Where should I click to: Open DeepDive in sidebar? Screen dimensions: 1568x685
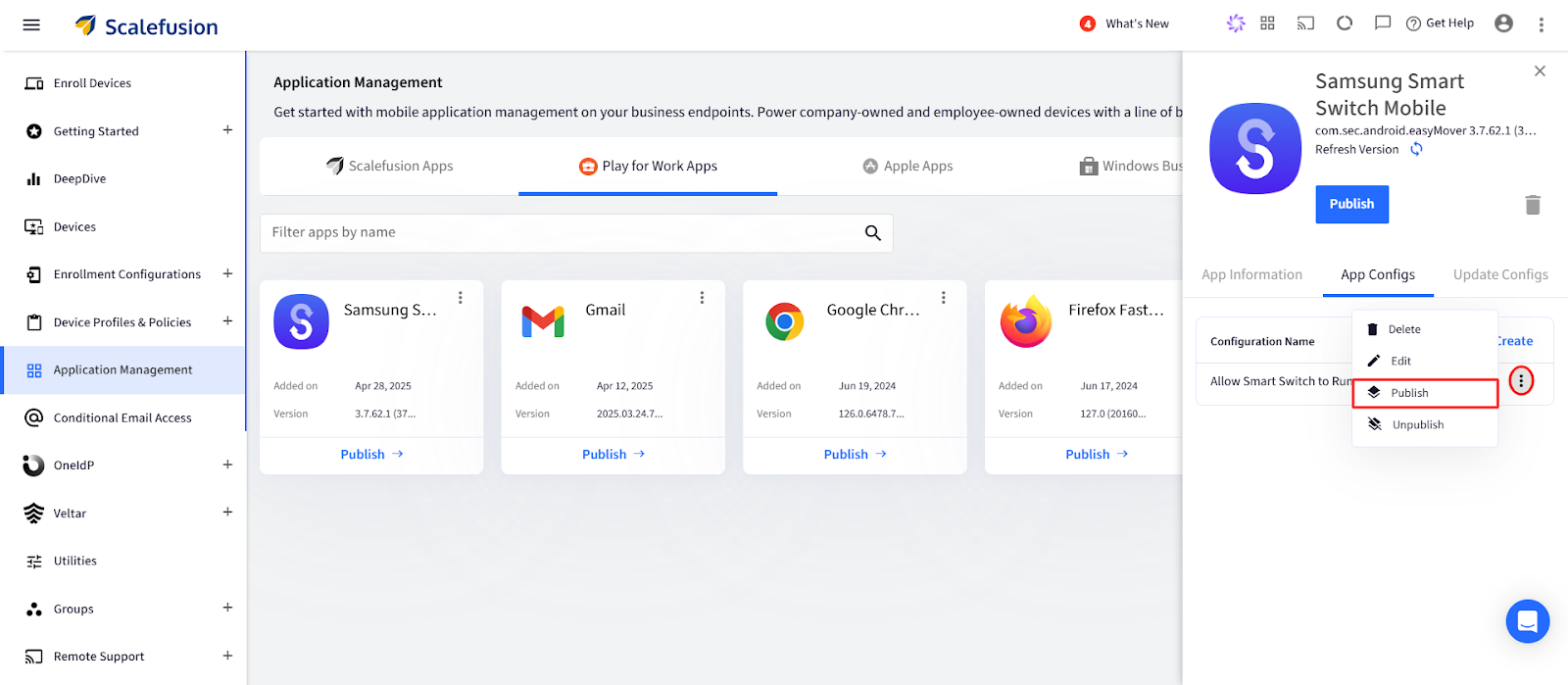click(79, 178)
